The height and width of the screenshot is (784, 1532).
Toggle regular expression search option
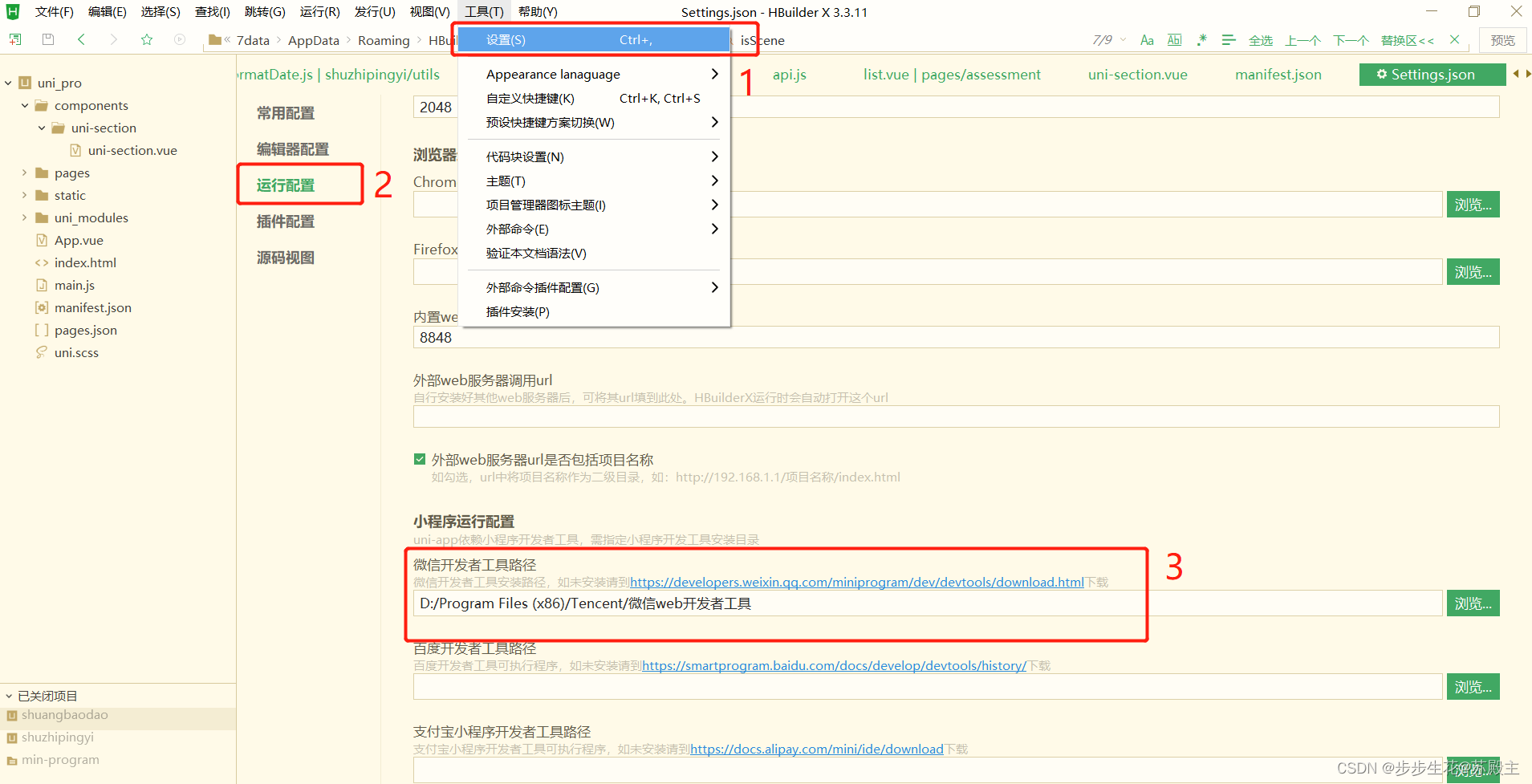pyautogui.click(x=1201, y=40)
